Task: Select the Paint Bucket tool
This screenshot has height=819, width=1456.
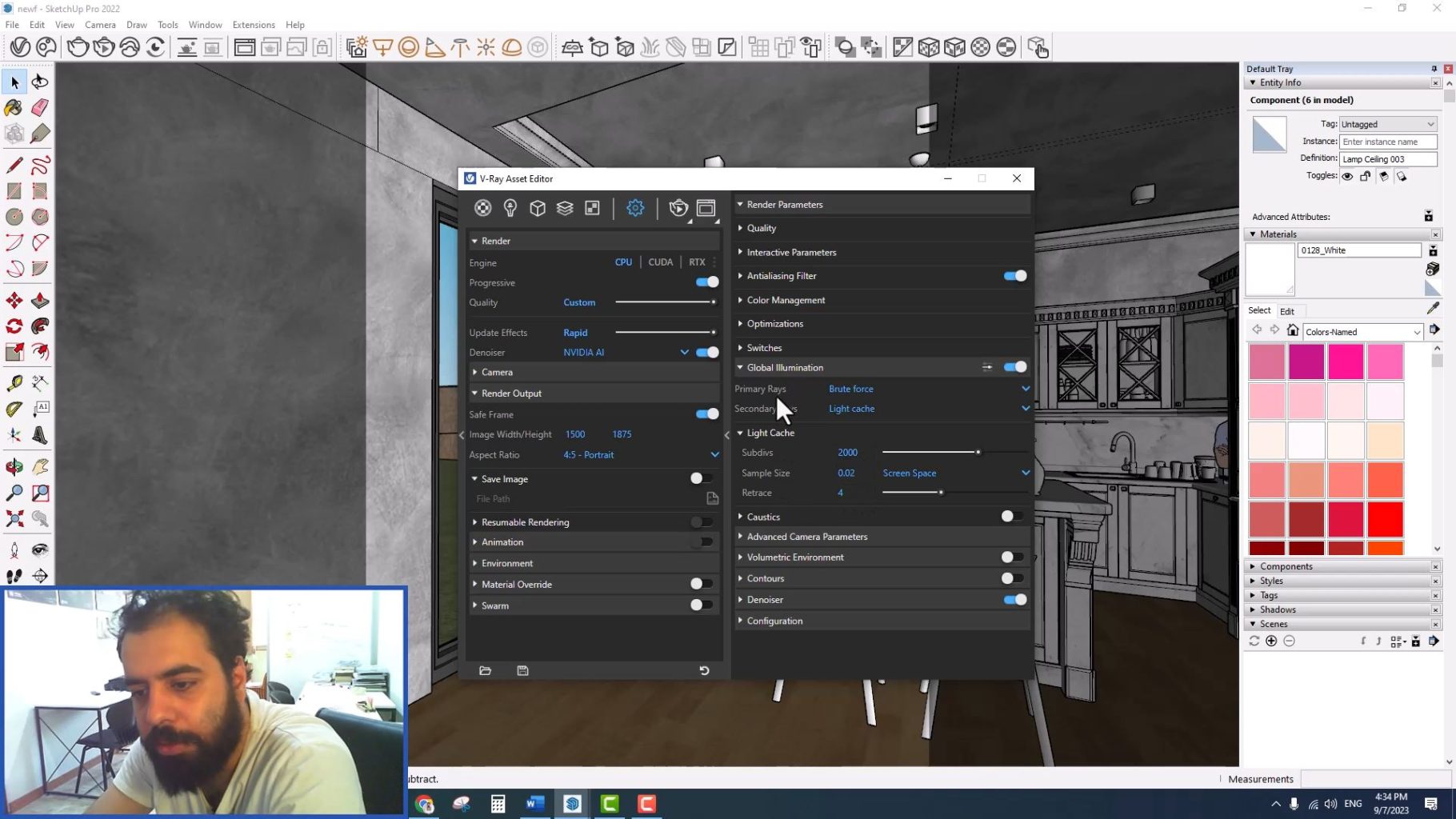Action: point(14,108)
